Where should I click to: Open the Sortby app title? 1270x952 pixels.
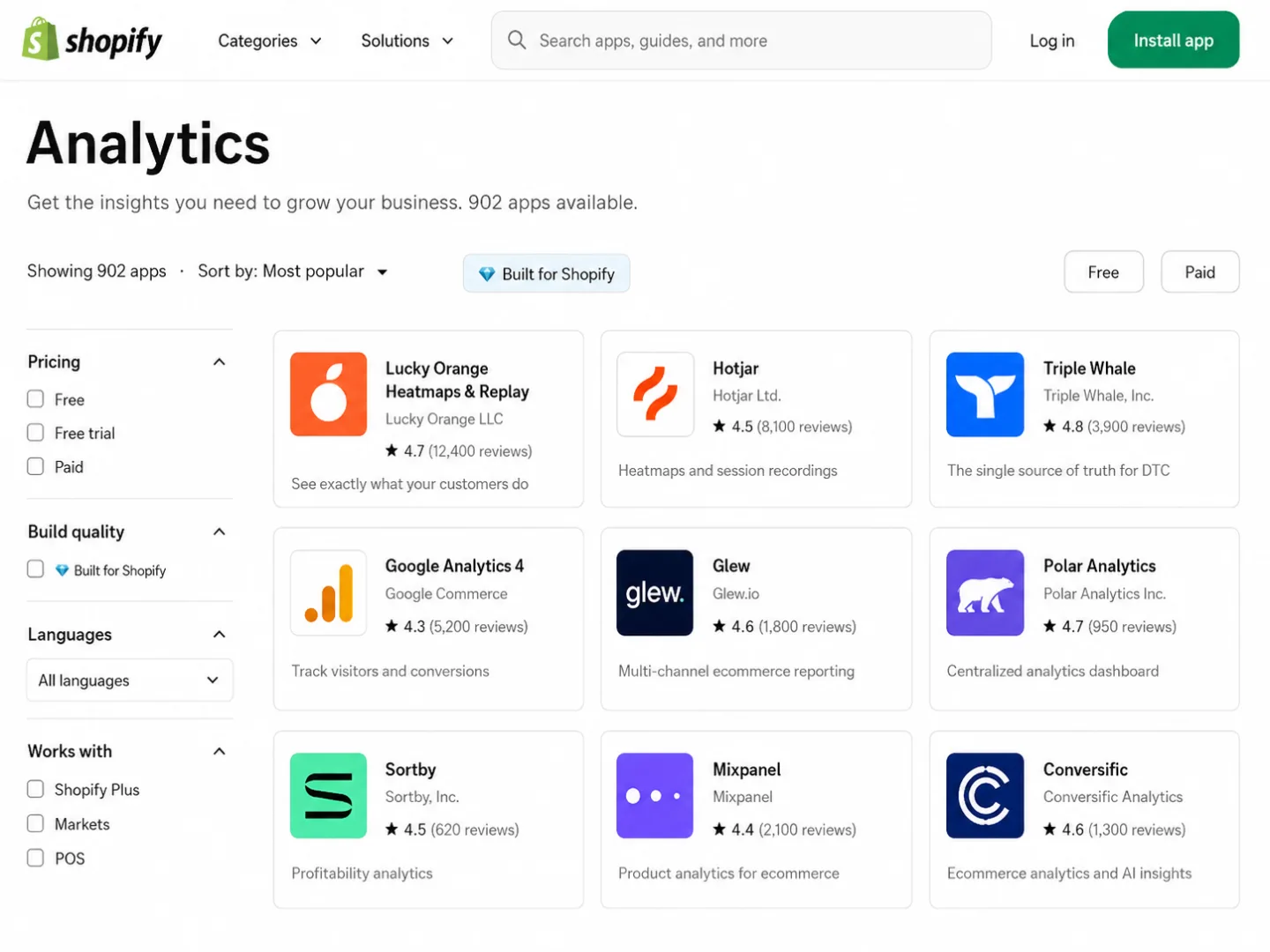[410, 770]
